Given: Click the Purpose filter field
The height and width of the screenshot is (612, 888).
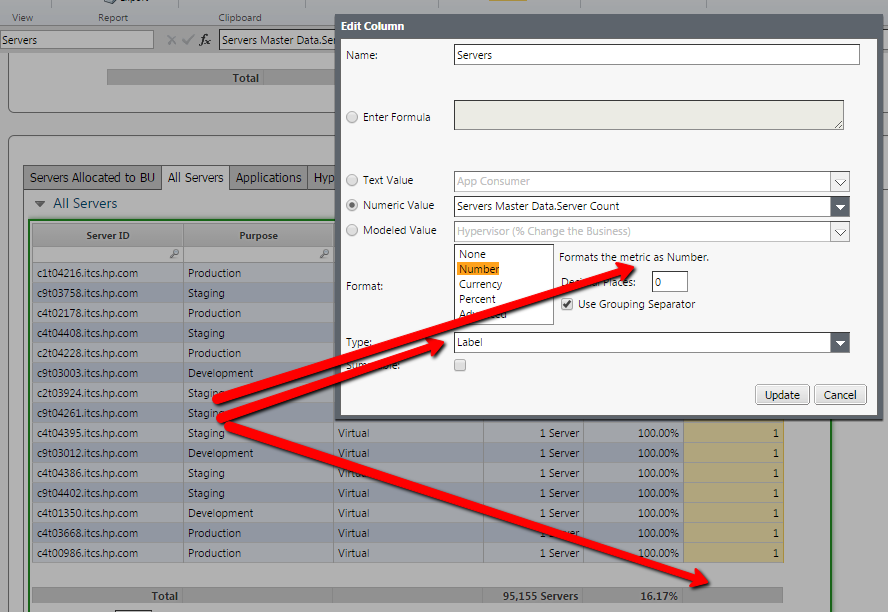Looking at the screenshot, I should (x=258, y=254).
